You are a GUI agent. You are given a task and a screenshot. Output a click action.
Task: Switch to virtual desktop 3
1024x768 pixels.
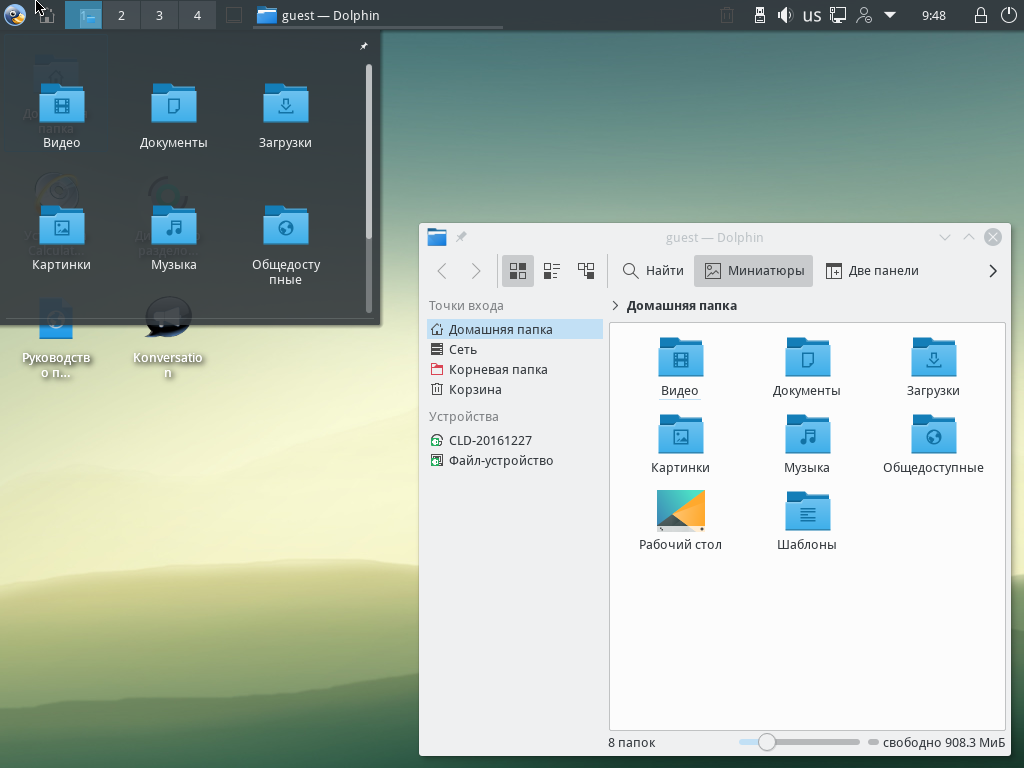pos(159,15)
